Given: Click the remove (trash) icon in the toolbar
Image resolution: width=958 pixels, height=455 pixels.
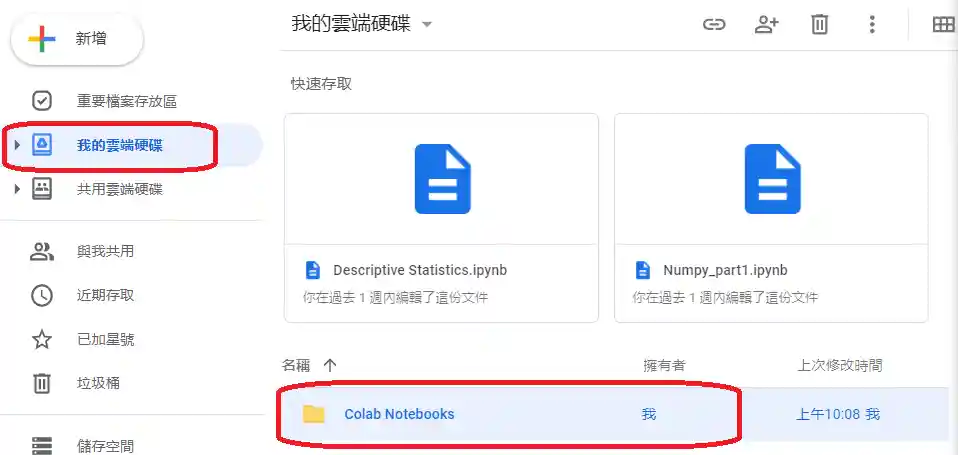Looking at the screenshot, I should tap(819, 24).
